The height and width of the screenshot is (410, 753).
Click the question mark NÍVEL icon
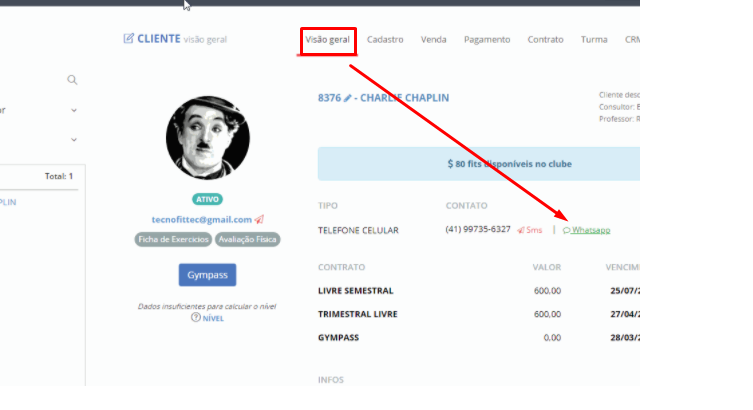pos(195,317)
